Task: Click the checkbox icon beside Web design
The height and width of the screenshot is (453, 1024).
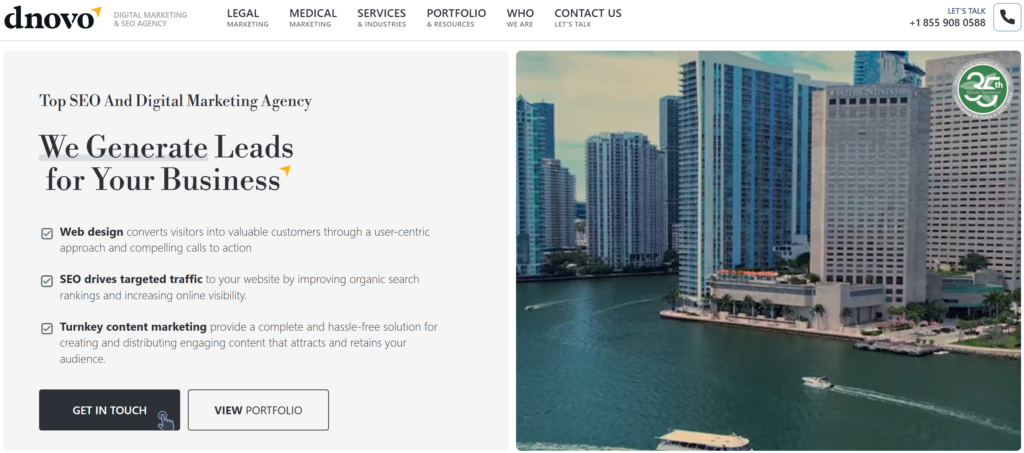Action: pos(47,233)
